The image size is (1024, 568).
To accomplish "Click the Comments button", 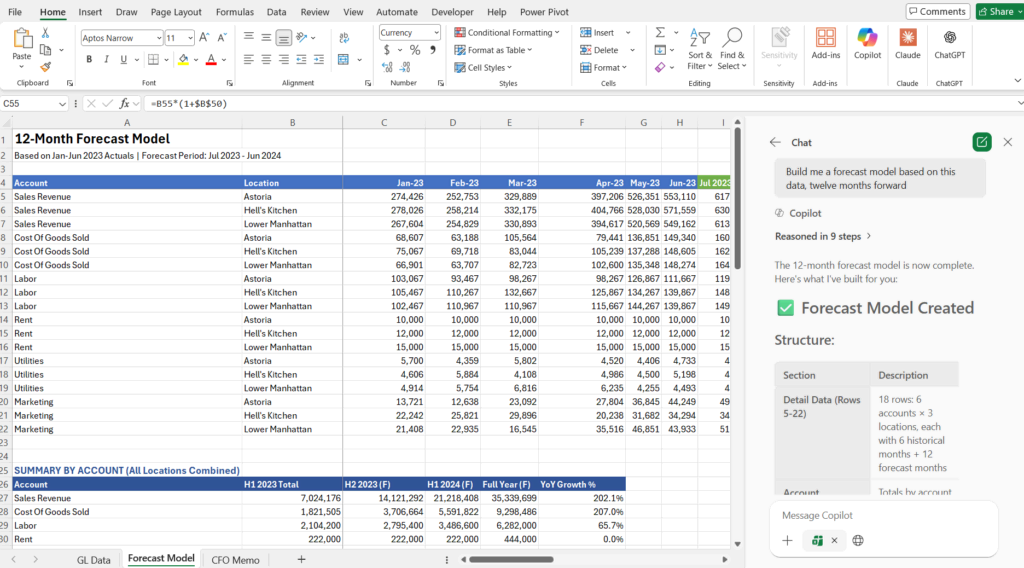I will pyautogui.click(x=937, y=11).
